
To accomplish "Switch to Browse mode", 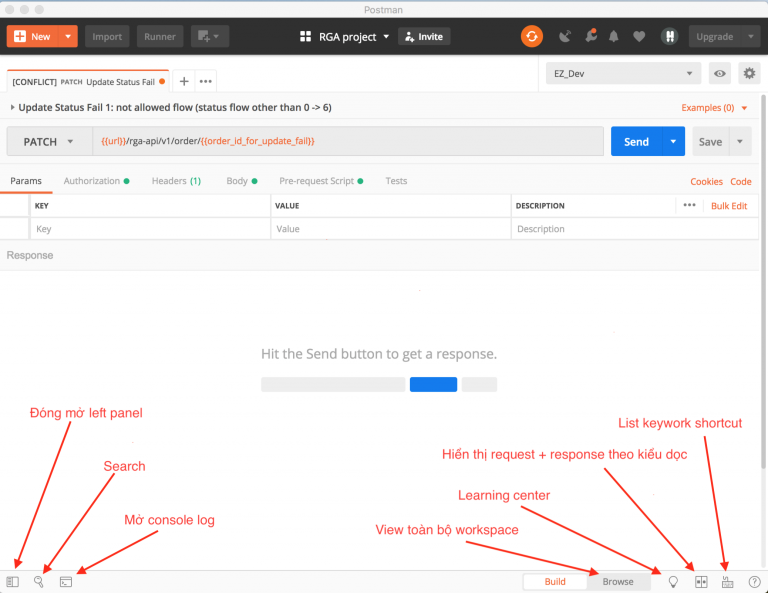I will (x=618, y=581).
